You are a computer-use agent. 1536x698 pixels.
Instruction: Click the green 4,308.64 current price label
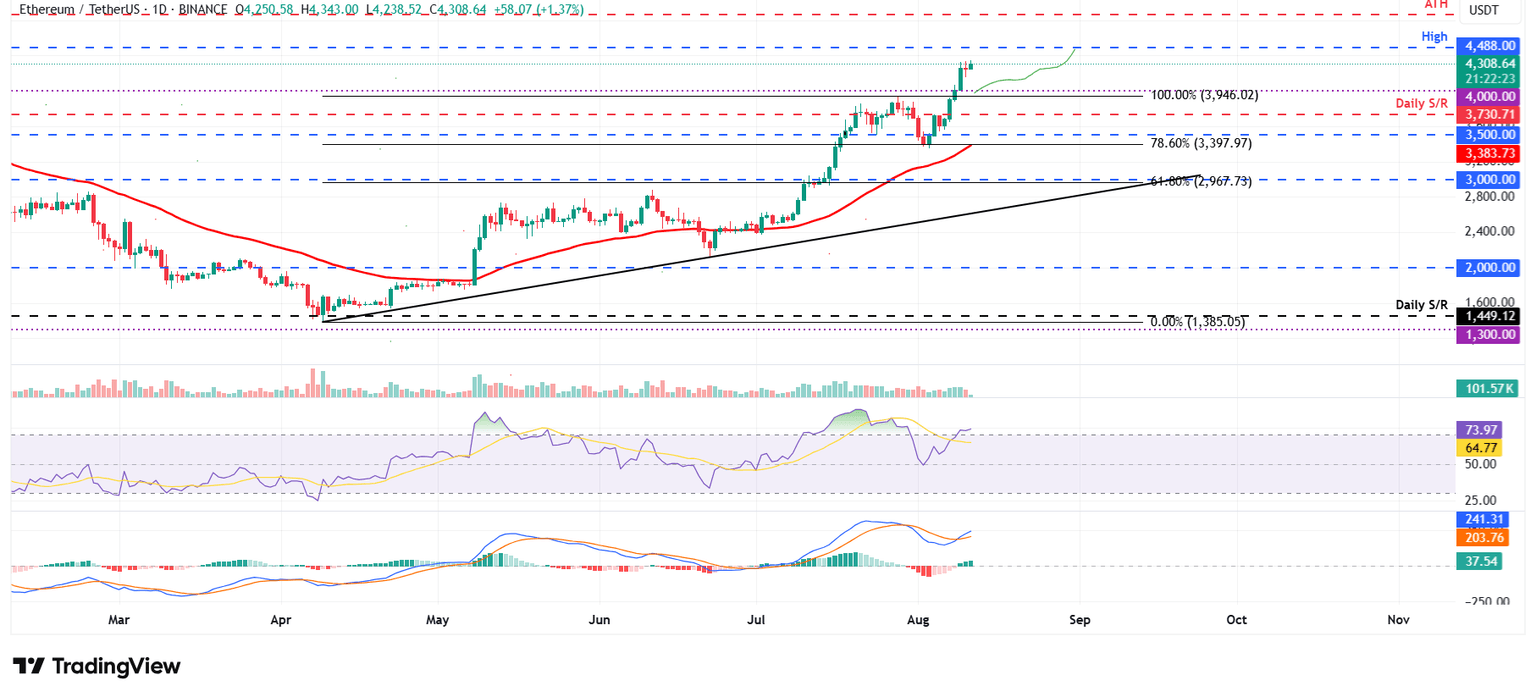click(1490, 63)
